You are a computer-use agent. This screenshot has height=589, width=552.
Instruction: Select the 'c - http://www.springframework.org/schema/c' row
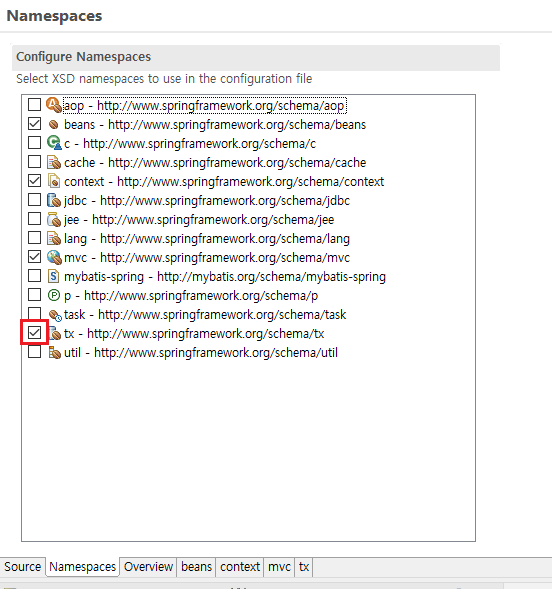(190, 144)
